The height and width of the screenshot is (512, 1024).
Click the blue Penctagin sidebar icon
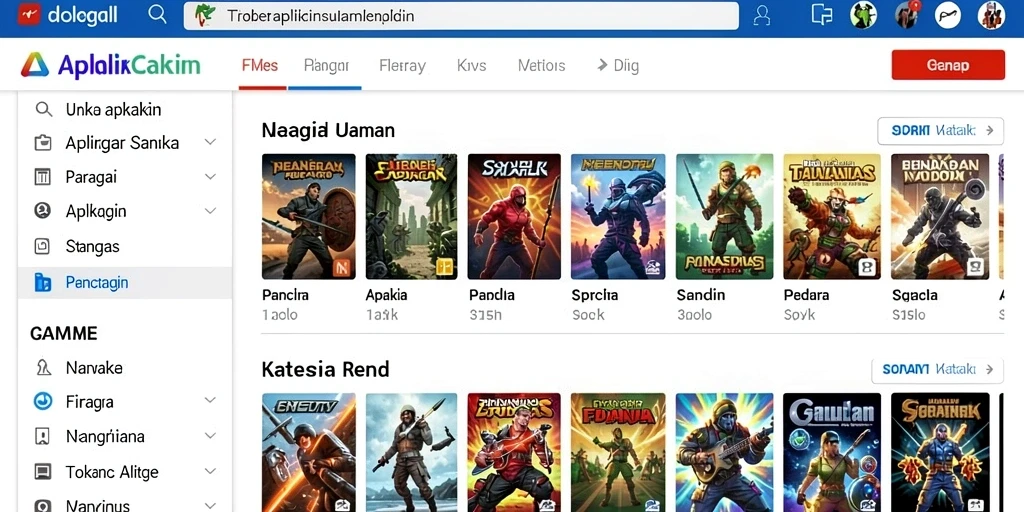pos(42,282)
